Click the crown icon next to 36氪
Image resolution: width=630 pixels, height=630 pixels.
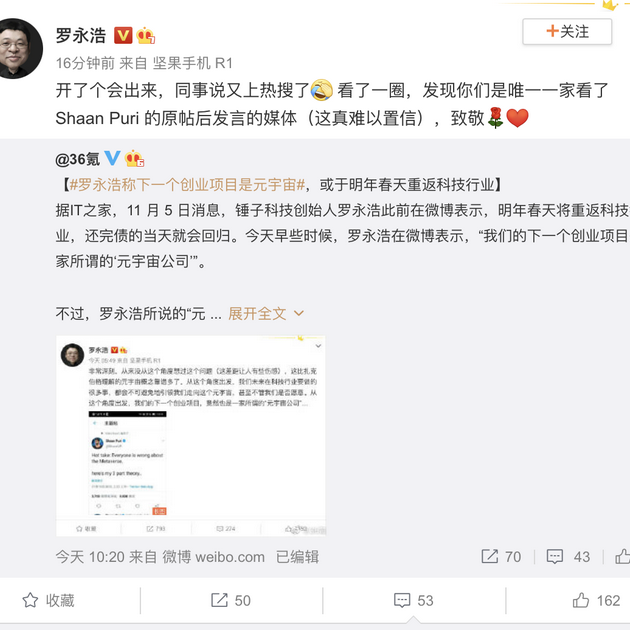coord(134,158)
